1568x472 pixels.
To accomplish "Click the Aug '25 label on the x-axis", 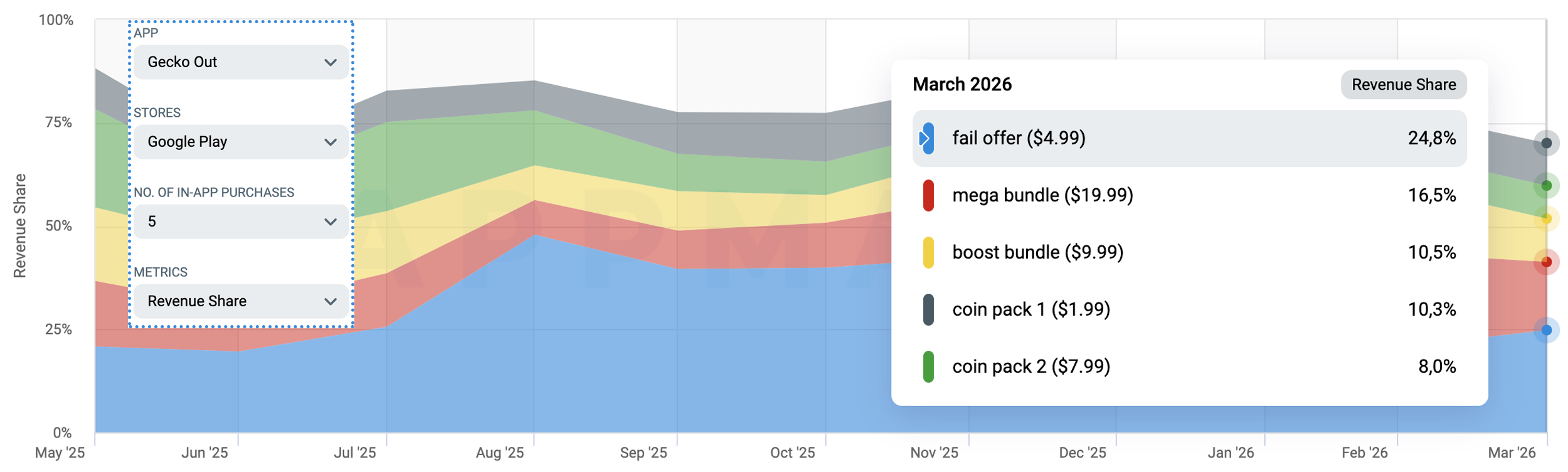I will tap(499, 453).
